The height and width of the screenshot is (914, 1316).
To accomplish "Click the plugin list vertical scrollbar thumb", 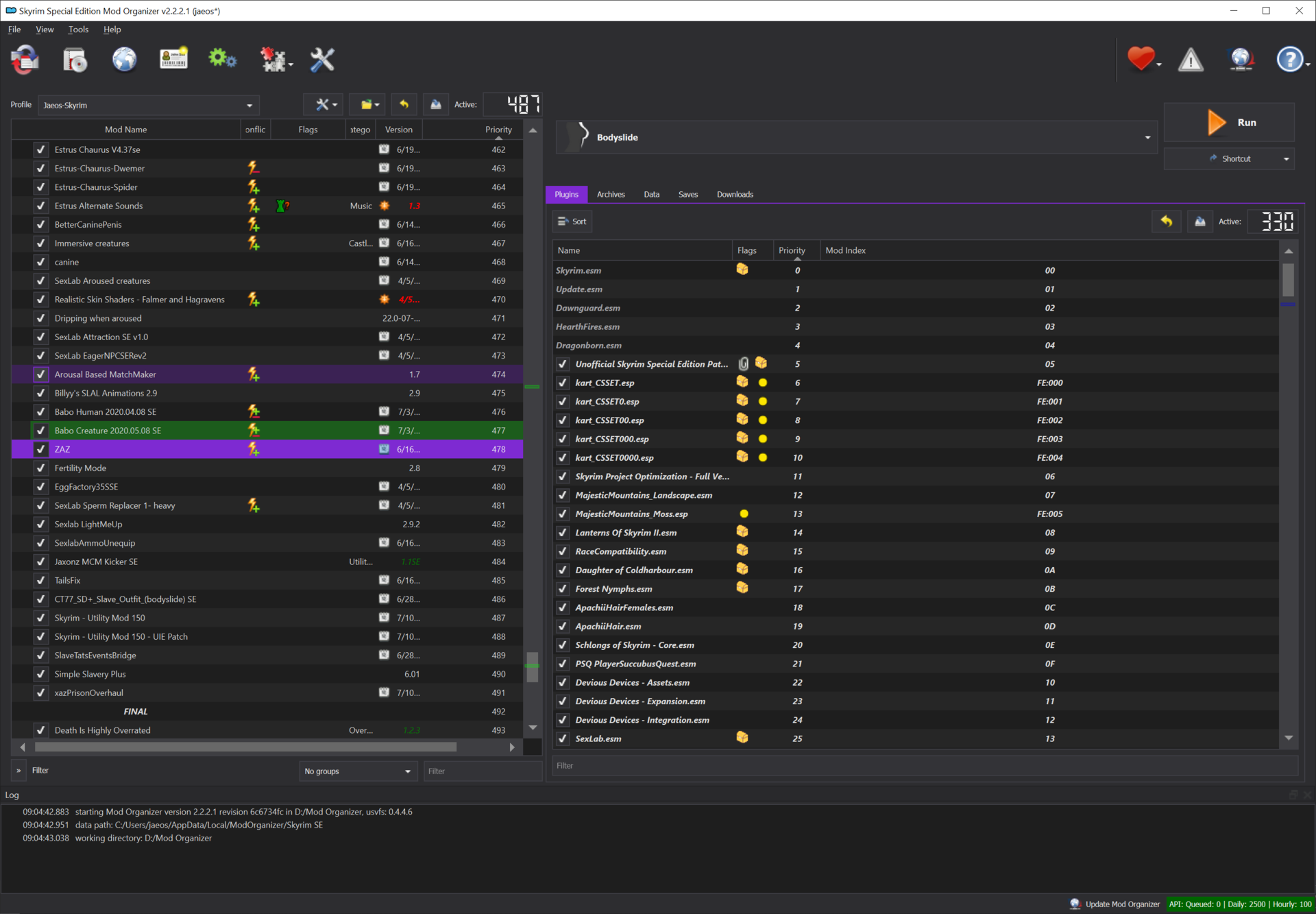I will (1288, 280).
